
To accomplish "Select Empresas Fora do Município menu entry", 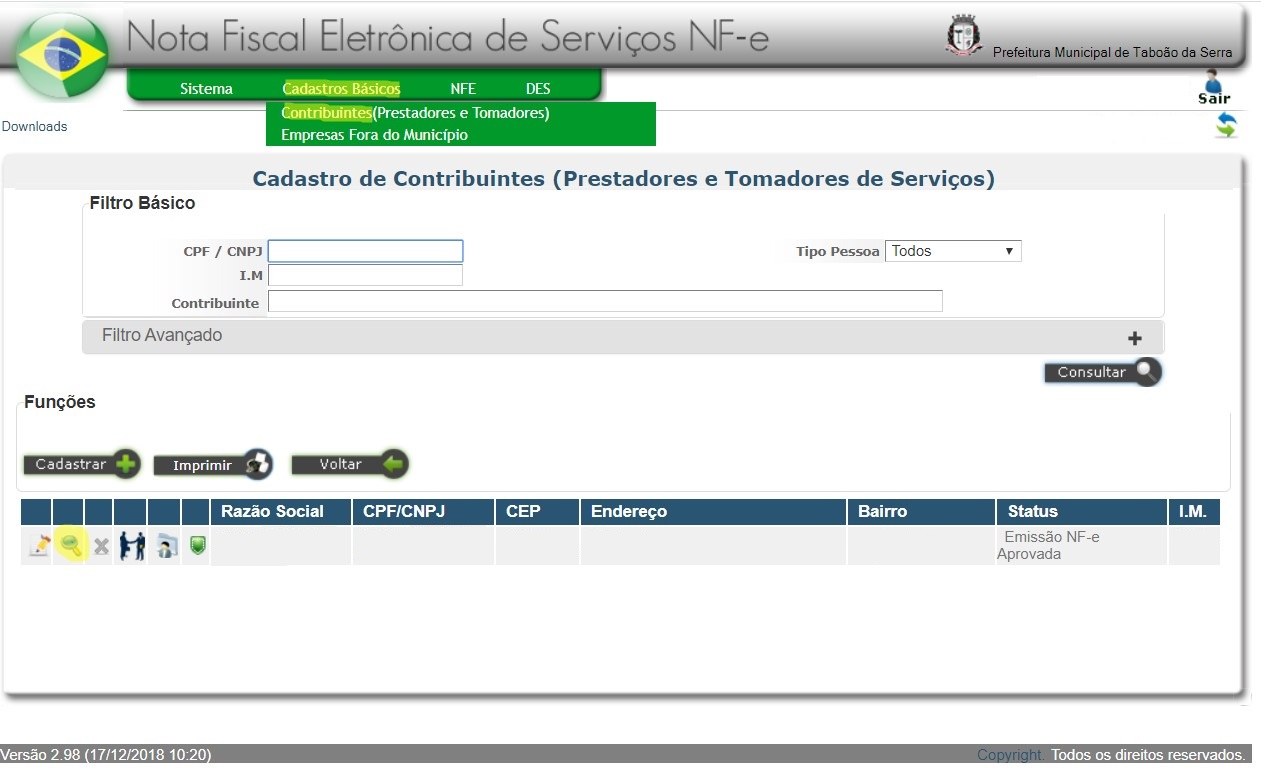I will coord(374,135).
